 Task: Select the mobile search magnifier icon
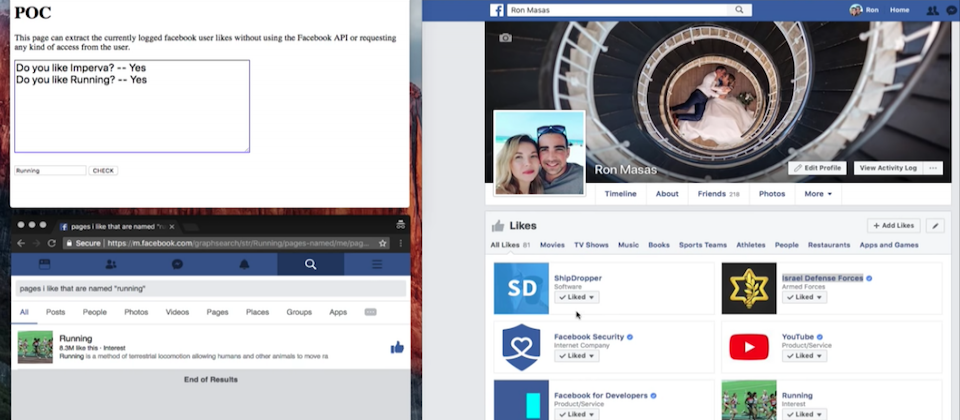pos(310,264)
